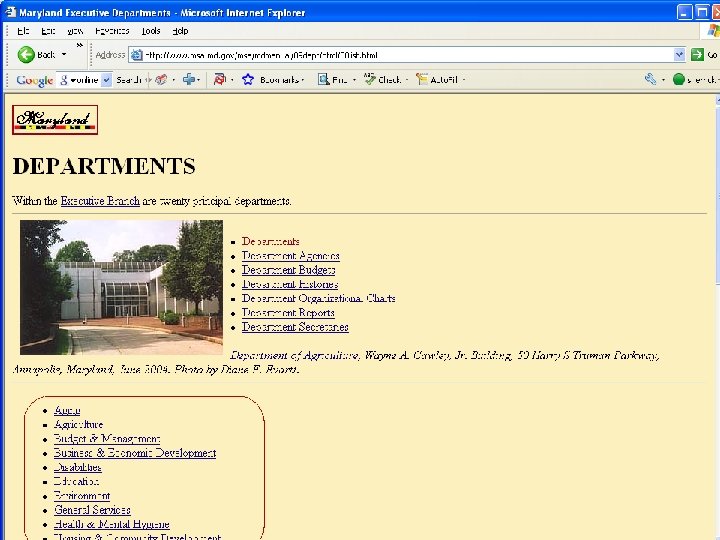Viewport: 720px width, 540px height.
Task: Click the vertical page scrollbar
Action: (x=717, y=317)
